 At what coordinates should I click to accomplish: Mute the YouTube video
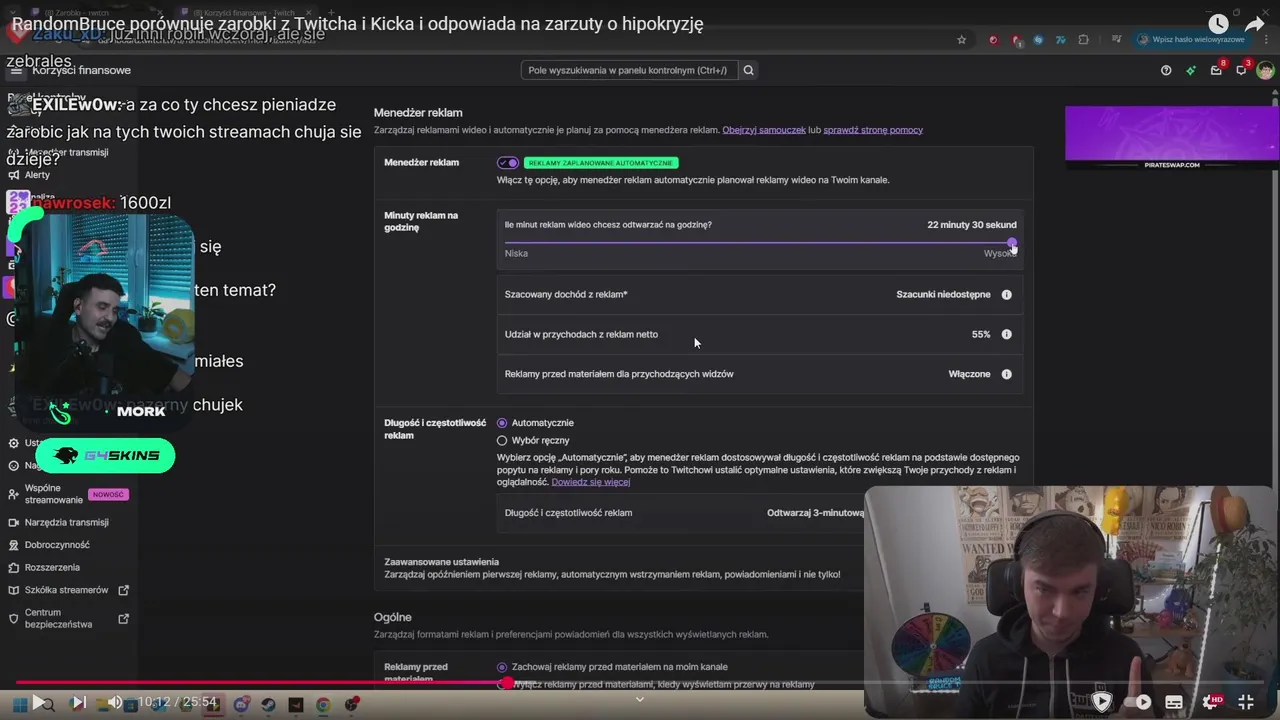coord(114,702)
